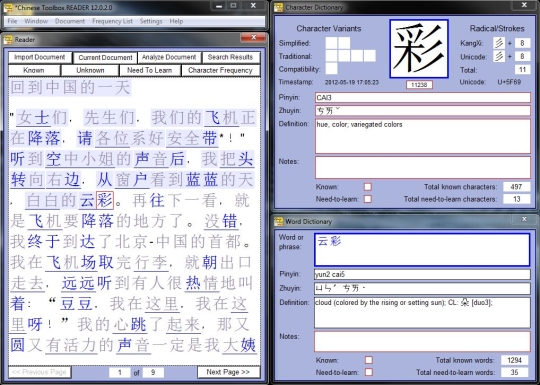Close the Reader window
The height and width of the screenshot is (385, 540).
tap(254, 37)
